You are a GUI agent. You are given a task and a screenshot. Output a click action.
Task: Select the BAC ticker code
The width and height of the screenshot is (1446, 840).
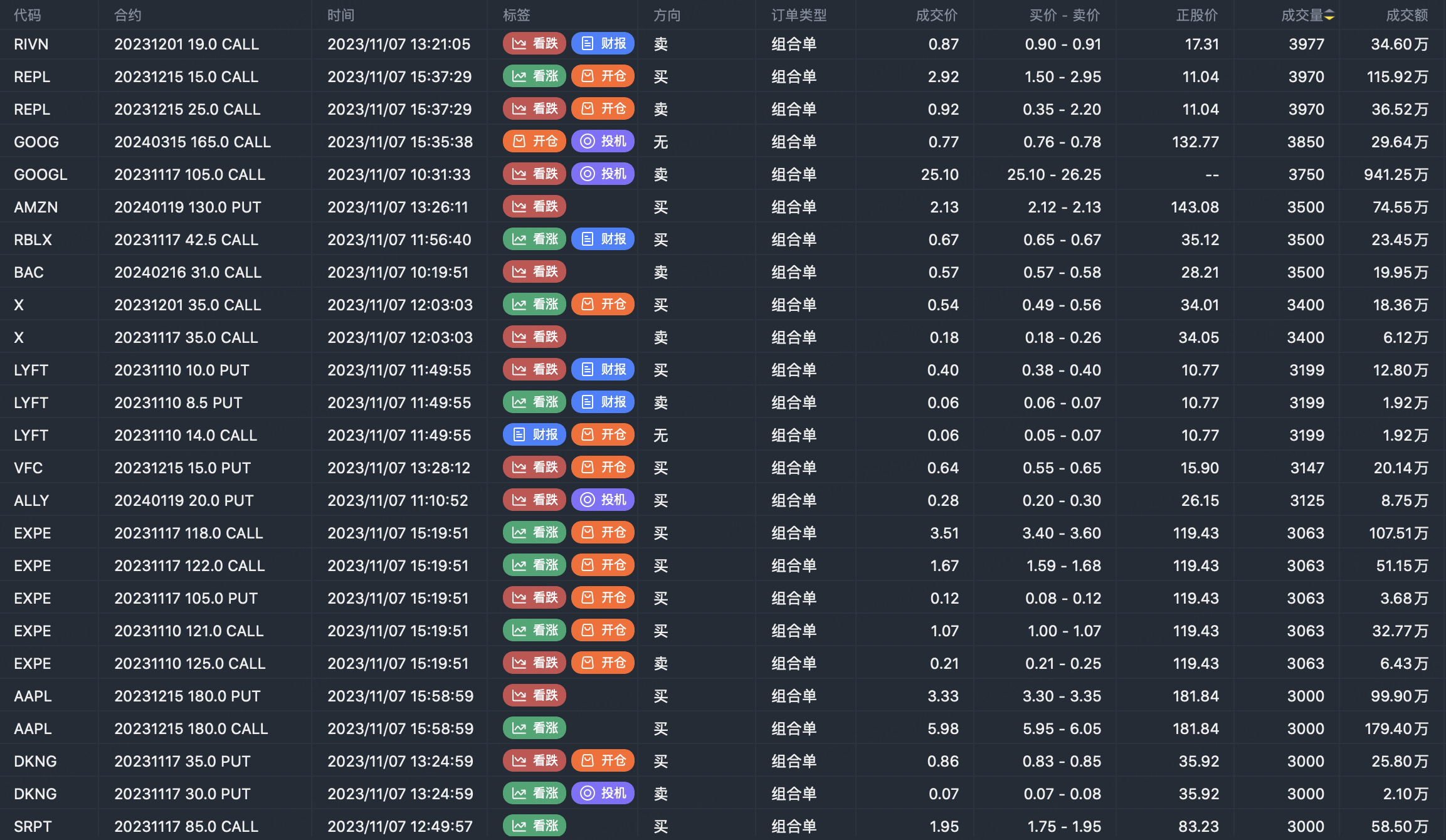[x=29, y=273]
